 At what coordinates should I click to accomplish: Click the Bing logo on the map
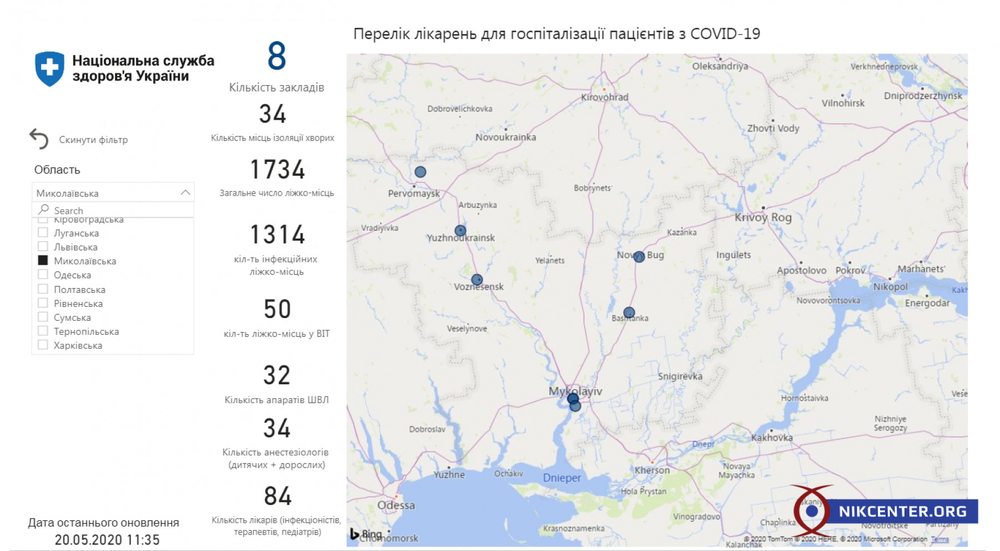coord(366,535)
